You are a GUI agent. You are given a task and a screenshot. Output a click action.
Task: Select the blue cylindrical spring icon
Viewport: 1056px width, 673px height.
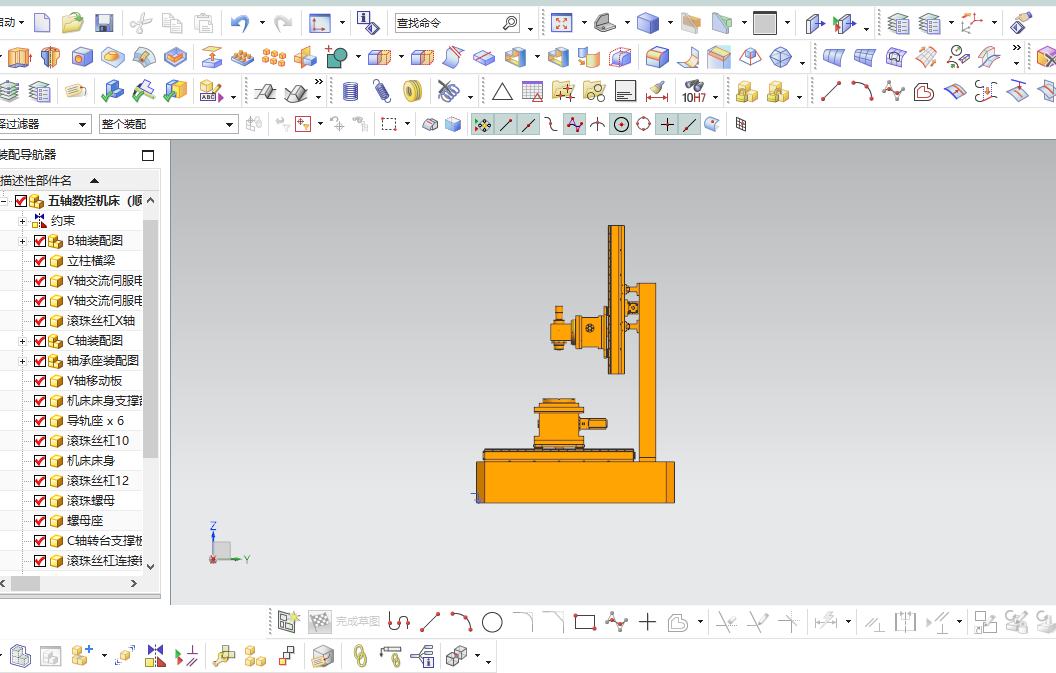(350, 92)
